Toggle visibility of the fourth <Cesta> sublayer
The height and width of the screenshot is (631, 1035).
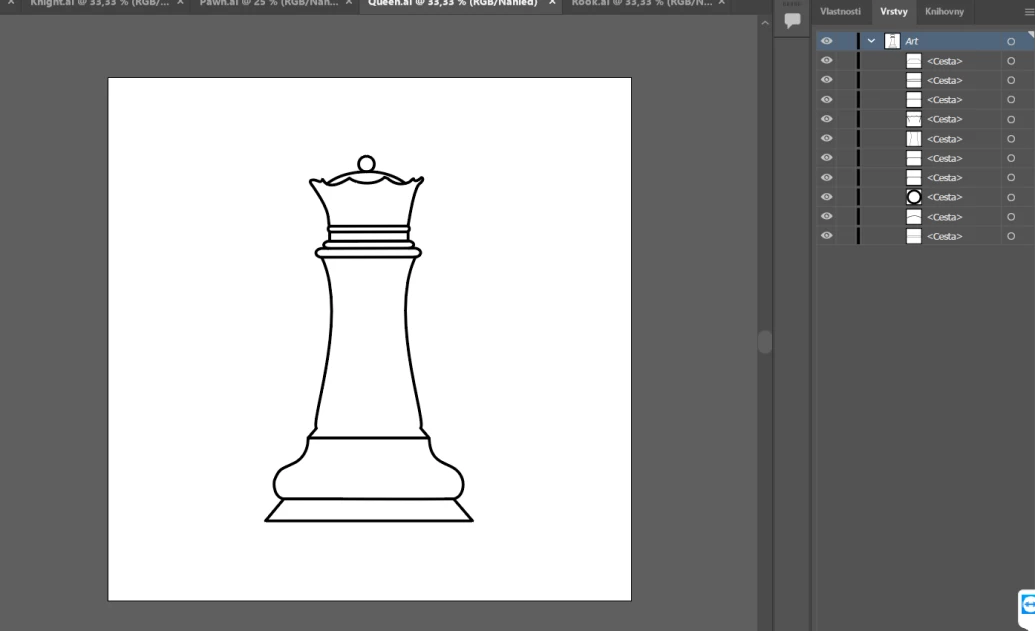point(826,118)
